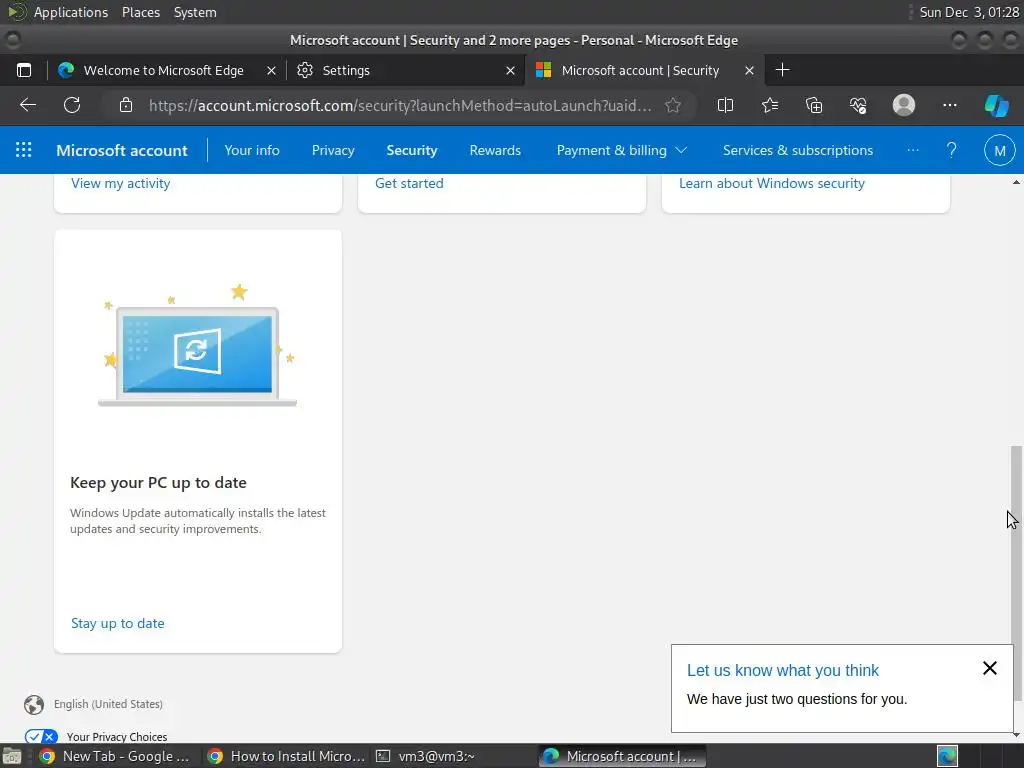This screenshot has height=768, width=1024.
Task: Click the globe language icon
Action: point(34,705)
